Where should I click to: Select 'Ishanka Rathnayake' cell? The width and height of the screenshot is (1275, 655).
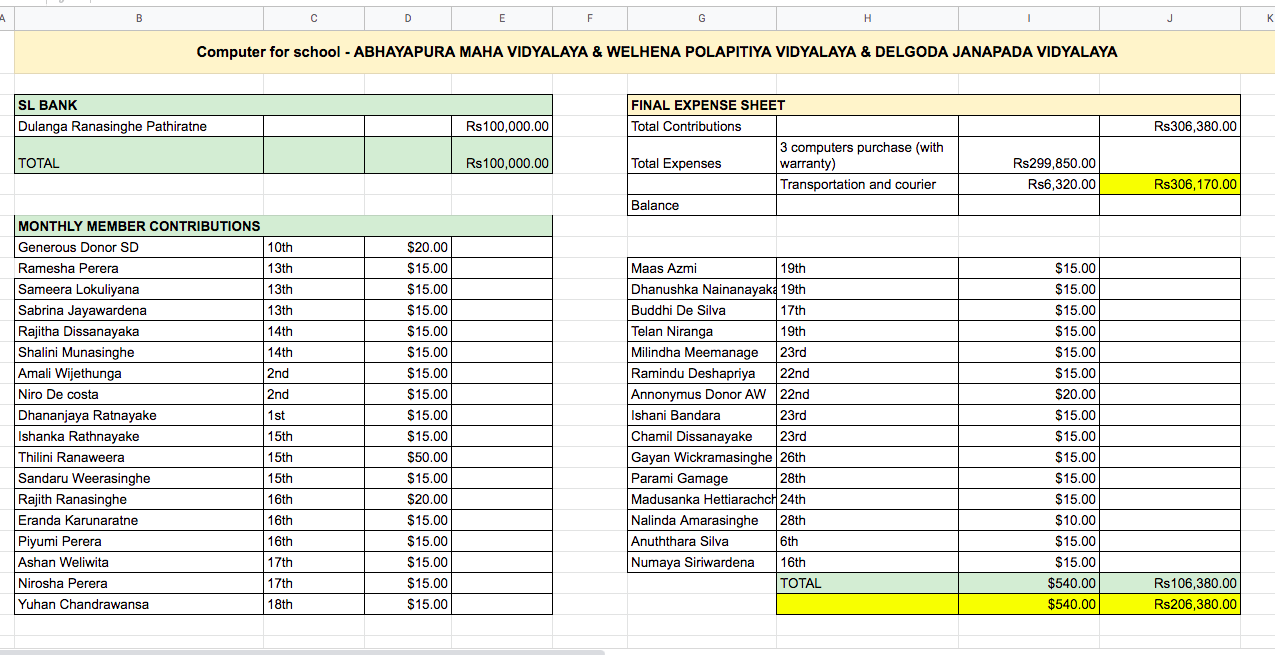(139, 436)
